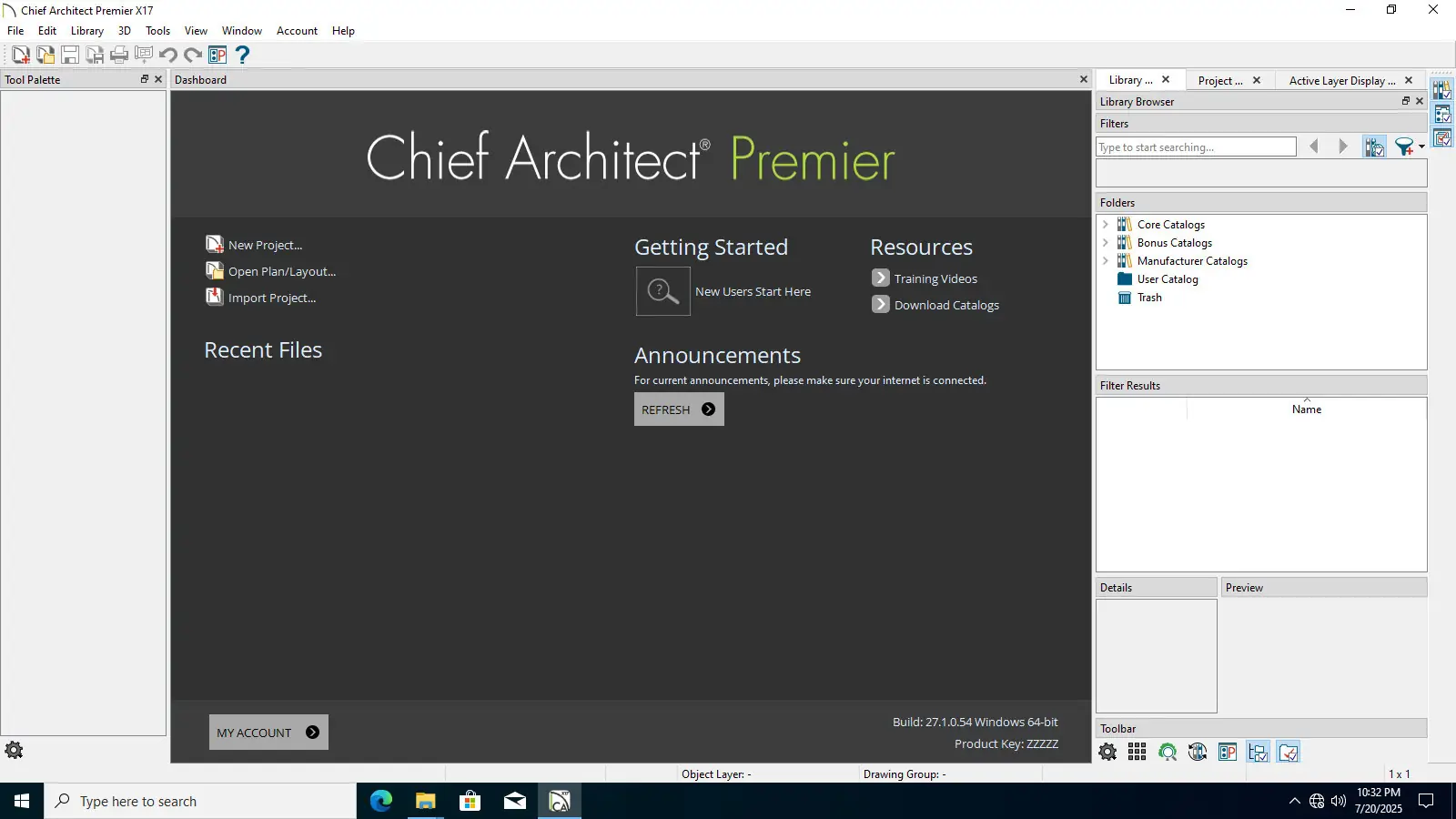Open the add filter funnel dropdown arrow
Viewport: 1456px width, 819px height.
click(1421, 147)
